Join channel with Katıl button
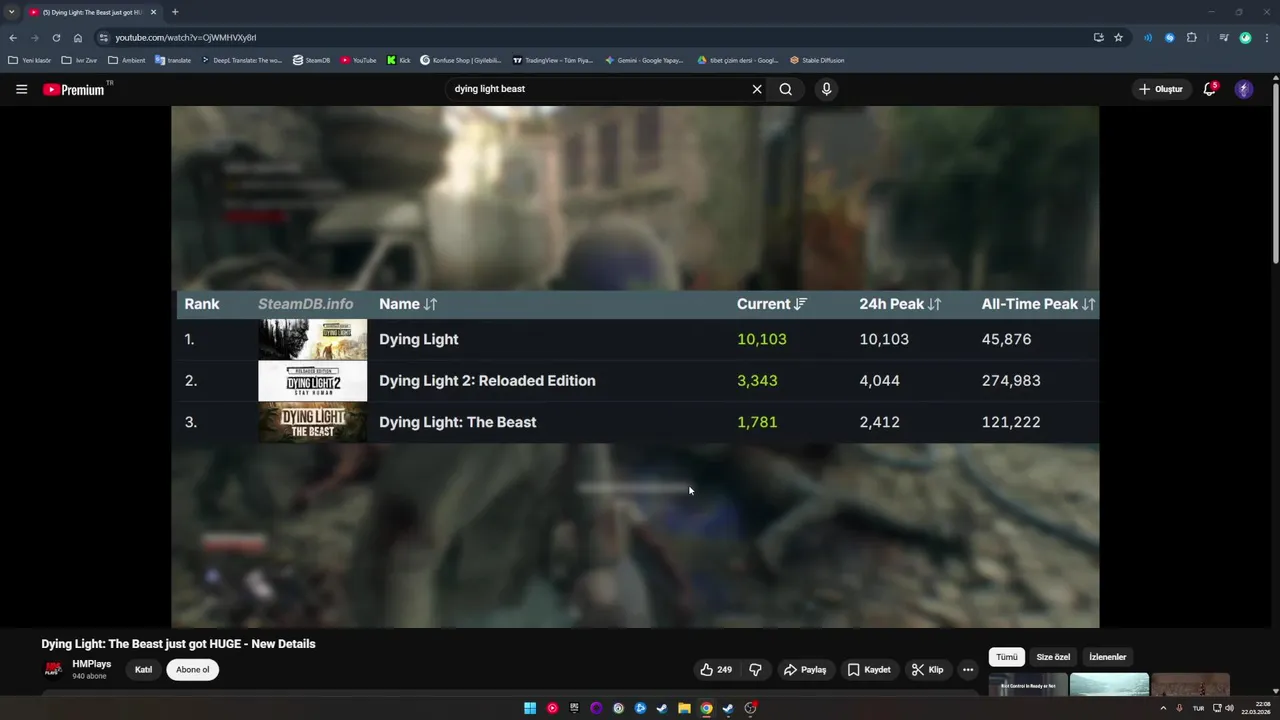Image resolution: width=1280 pixels, height=720 pixels. tap(143, 670)
